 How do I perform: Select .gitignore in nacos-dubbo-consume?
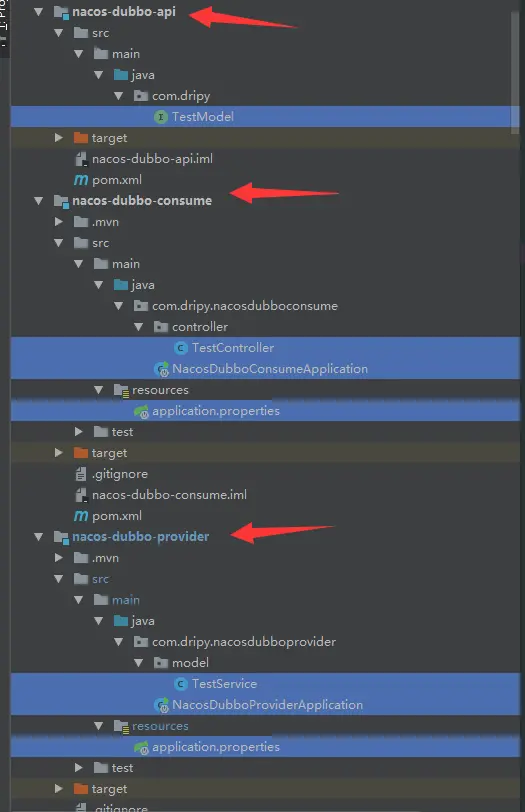120,474
